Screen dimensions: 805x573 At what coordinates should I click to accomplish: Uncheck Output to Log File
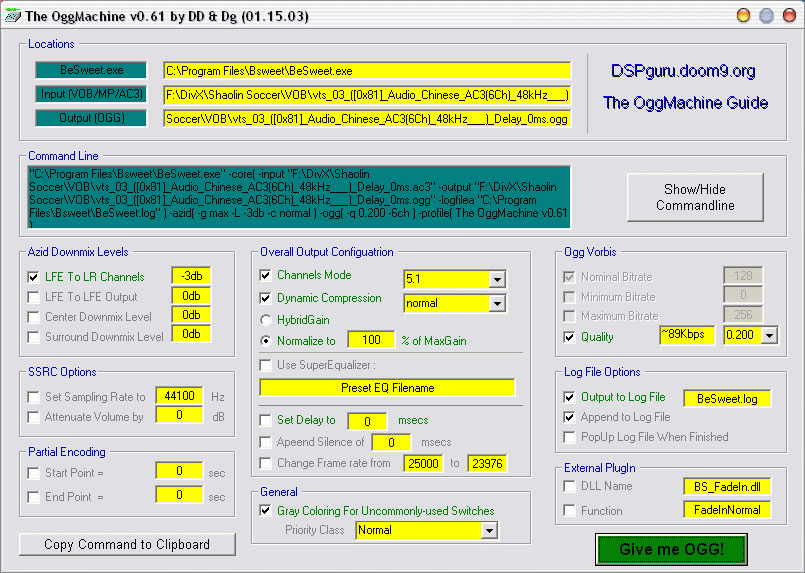tap(569, 397)
